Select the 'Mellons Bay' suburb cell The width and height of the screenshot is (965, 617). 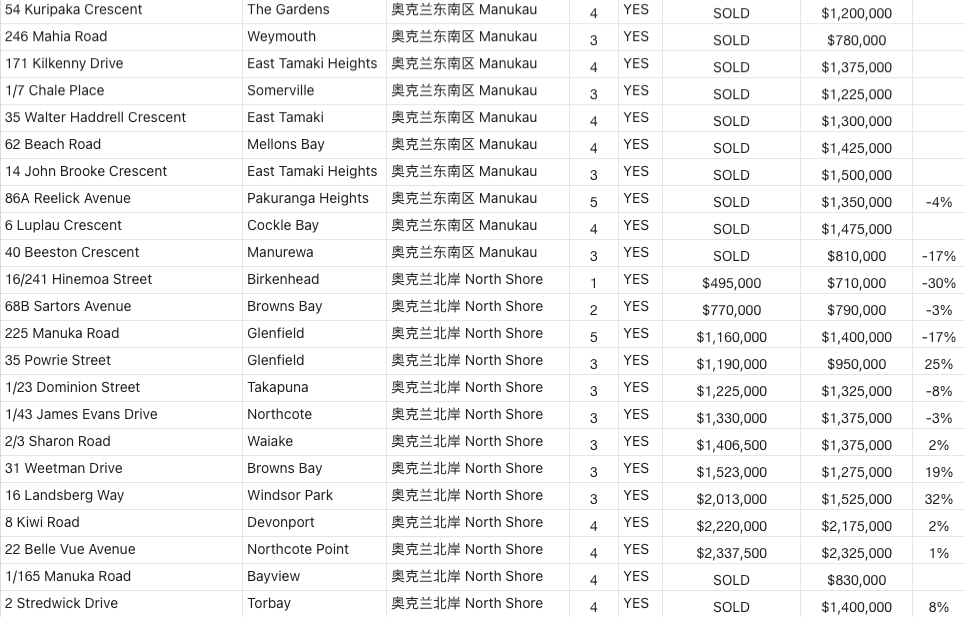click(314, 145)
